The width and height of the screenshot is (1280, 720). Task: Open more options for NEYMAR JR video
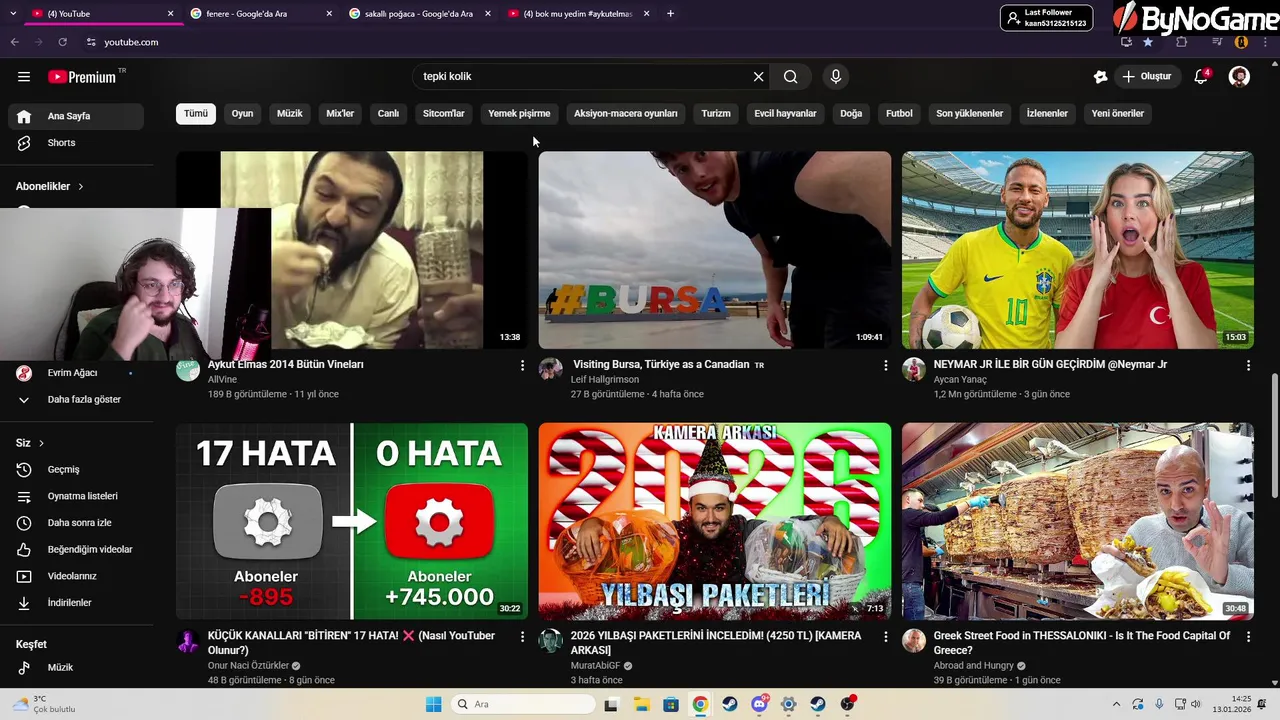click(1248, 366)
